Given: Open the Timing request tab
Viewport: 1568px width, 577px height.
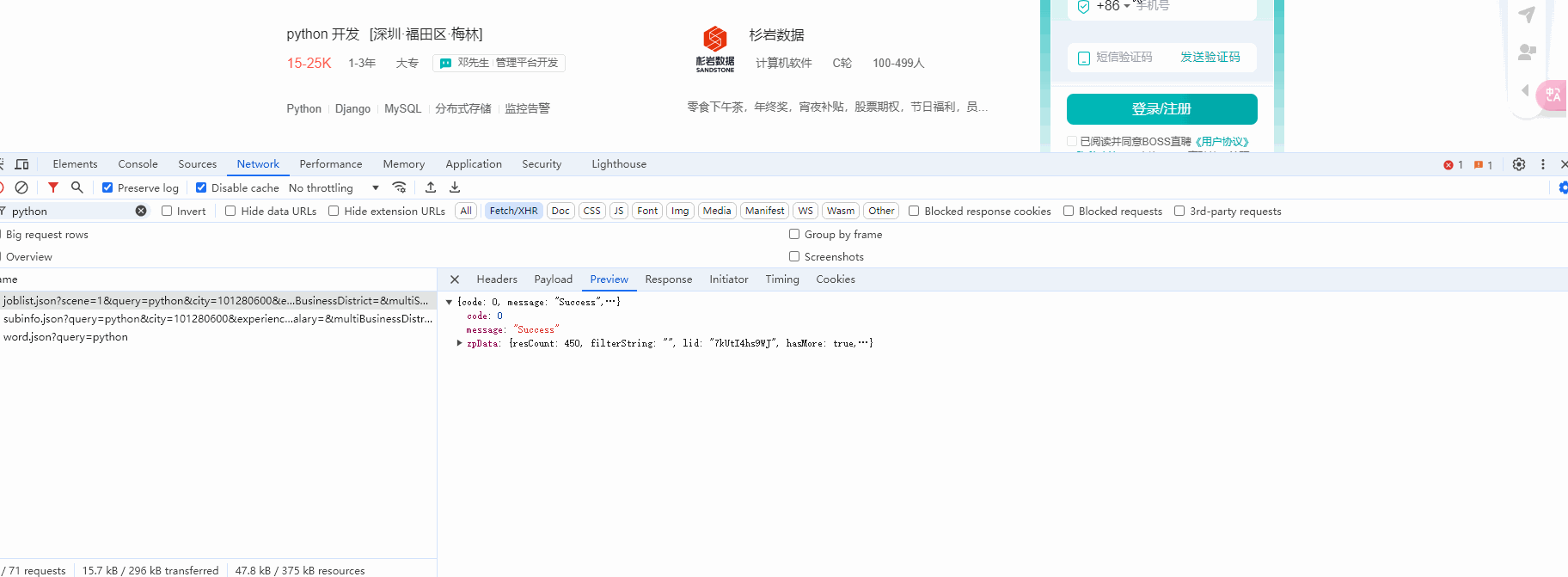Looking at the screenshot, I should (x=782, y=279).
